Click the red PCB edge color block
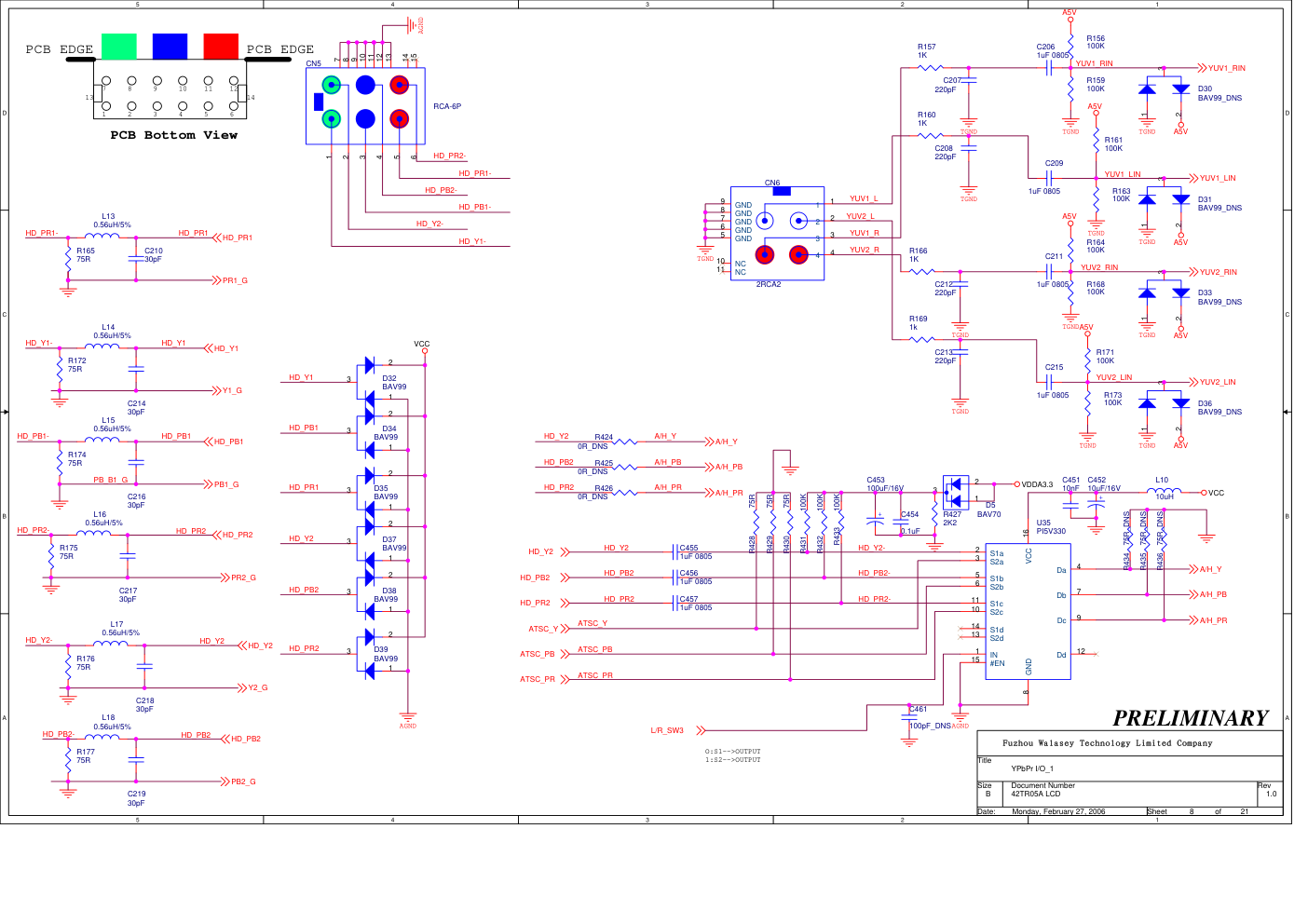 pos(221,46)
